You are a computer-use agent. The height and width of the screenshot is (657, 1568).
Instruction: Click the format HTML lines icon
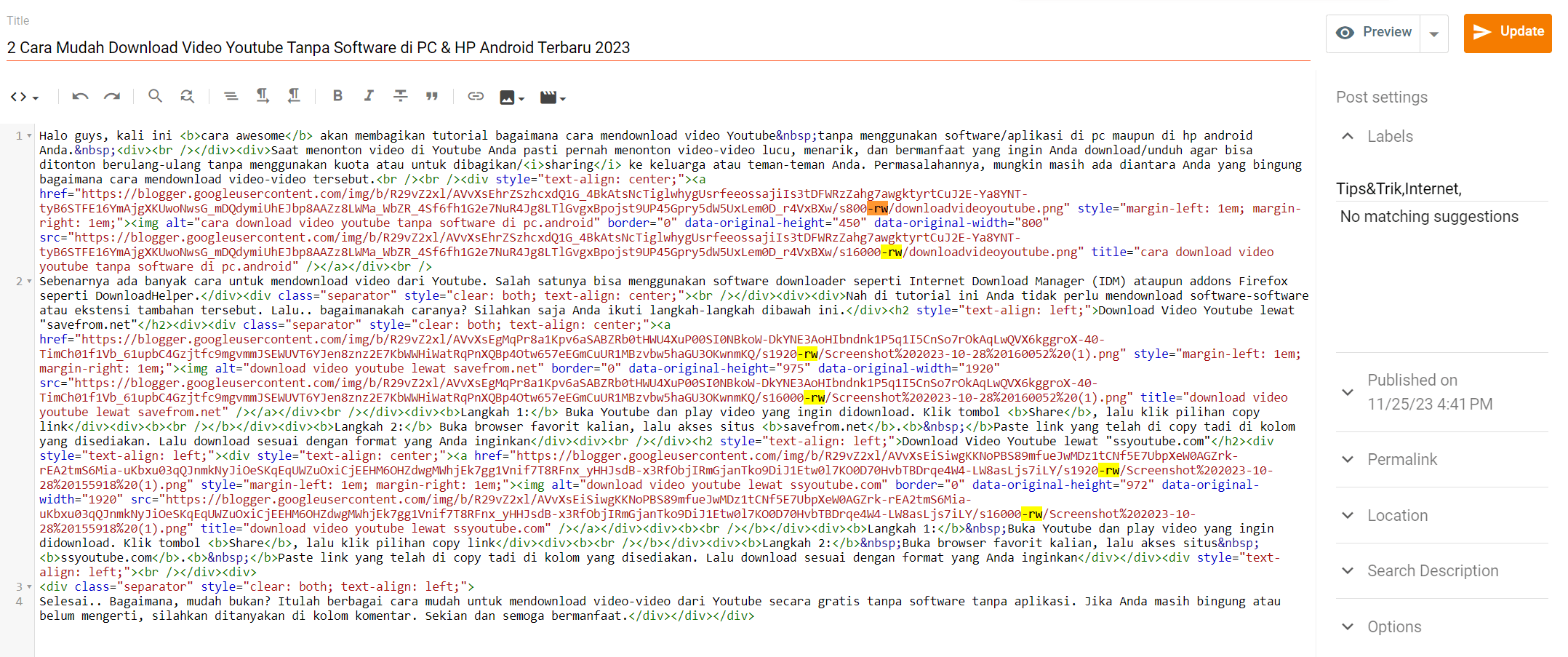[x=231, y=96]
